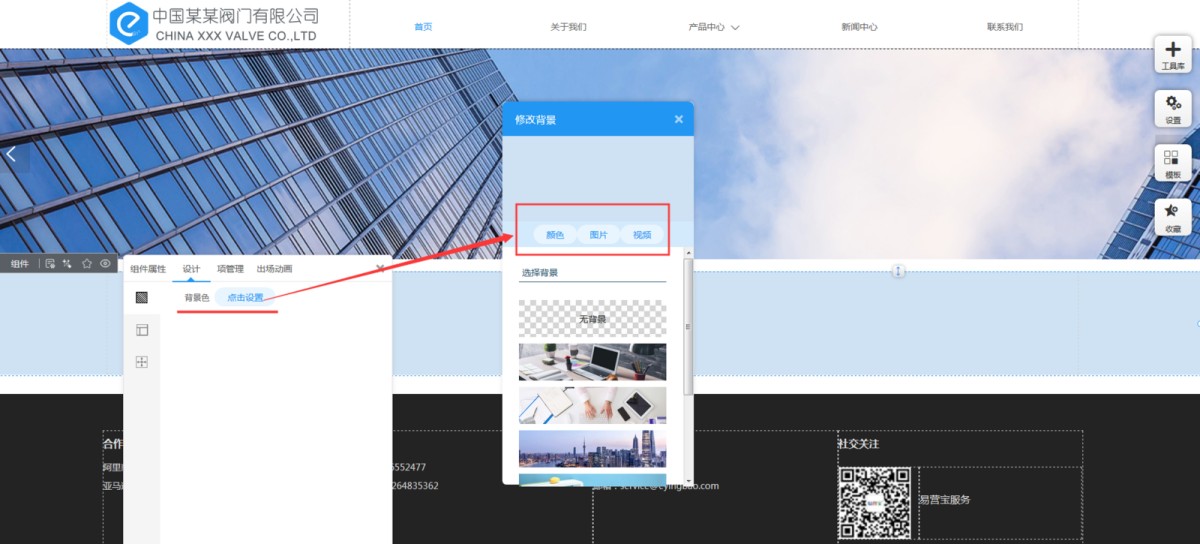Image resolution: width=1200 pixels, height=544 pixels.
Task: Switch to 设计 tab
Action: [192, 269]
